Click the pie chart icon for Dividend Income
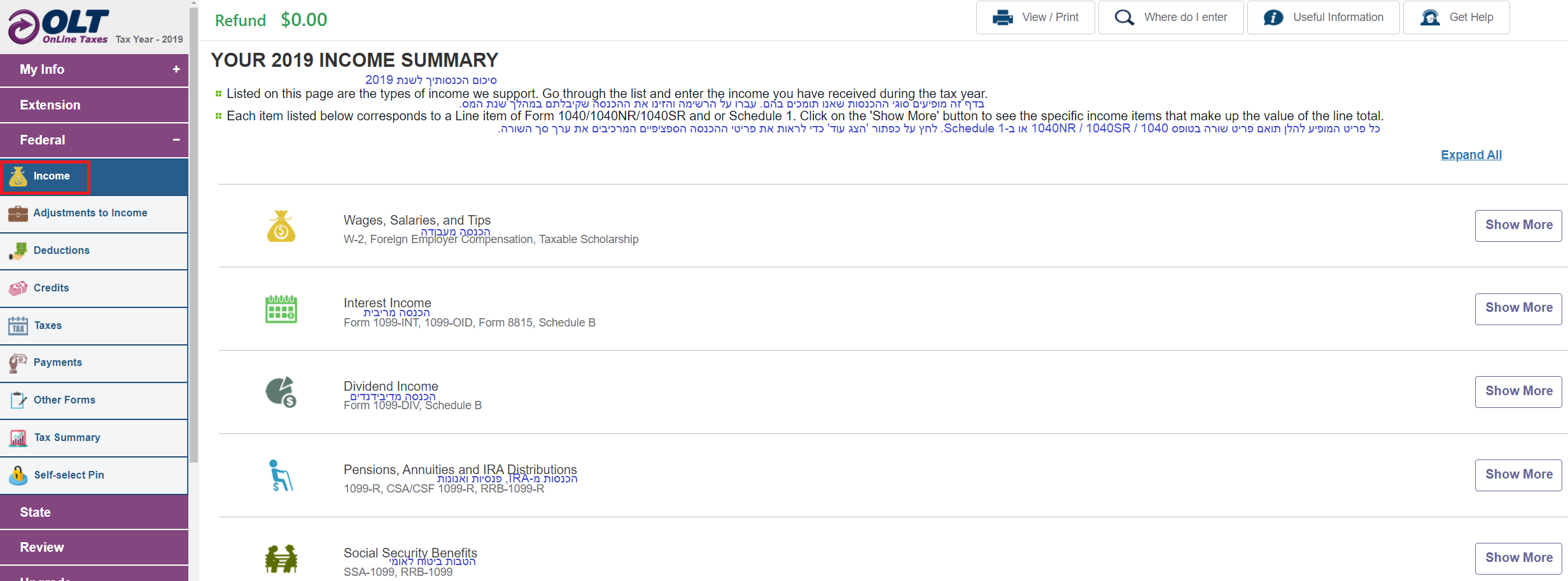This screenshot has width=1568, height=581. pos(281,392)
